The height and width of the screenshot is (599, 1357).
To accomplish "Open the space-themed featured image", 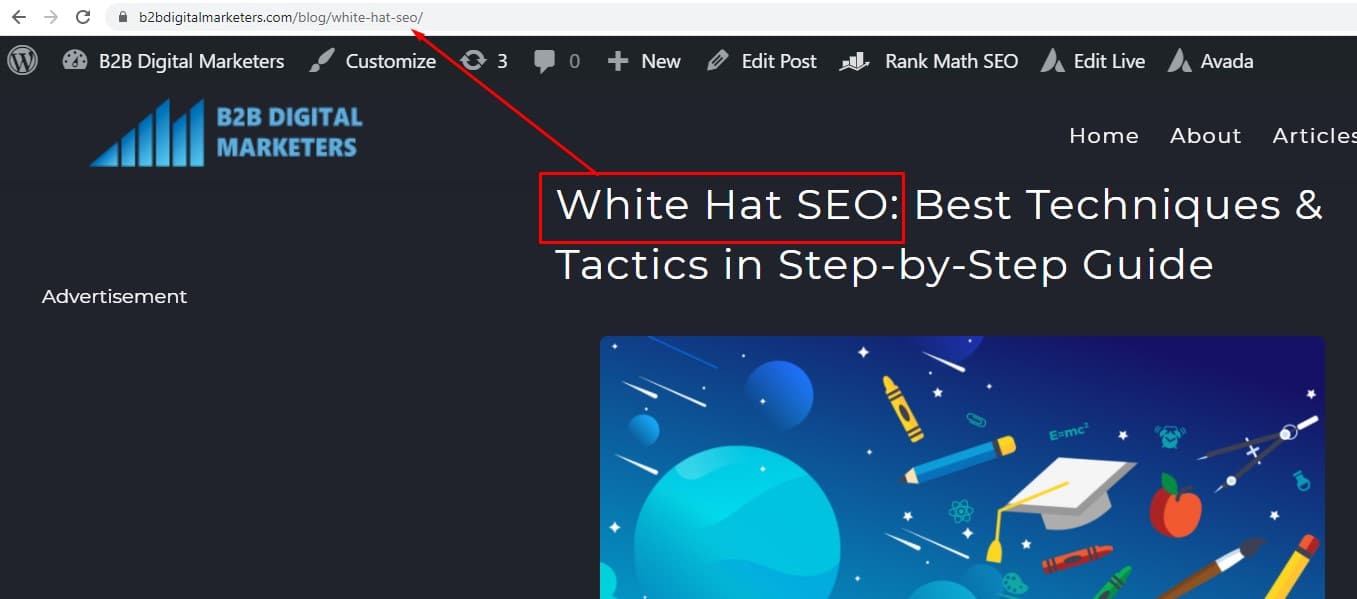I will [962, 467].
